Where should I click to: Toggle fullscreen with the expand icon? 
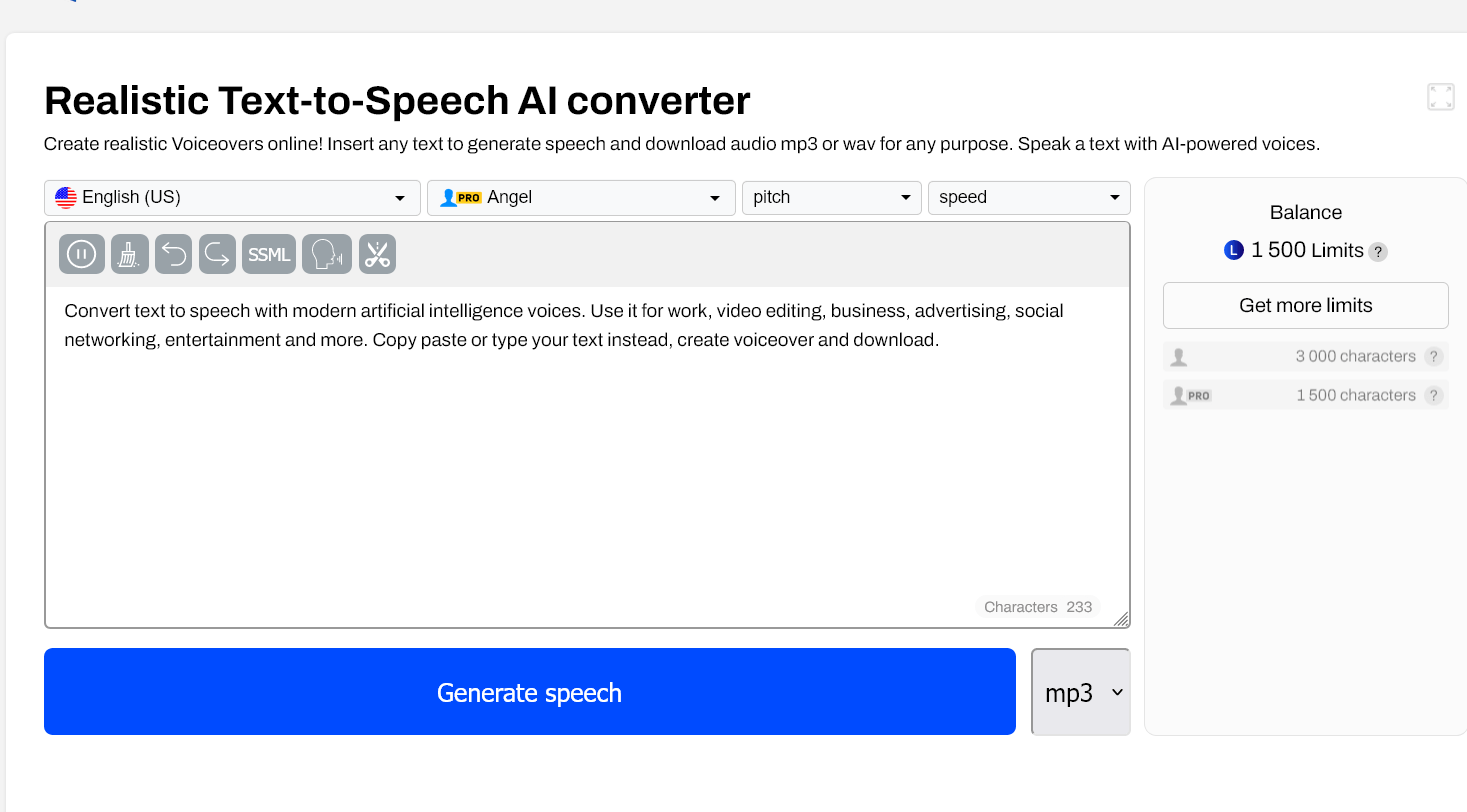(x=1441, y=97)
